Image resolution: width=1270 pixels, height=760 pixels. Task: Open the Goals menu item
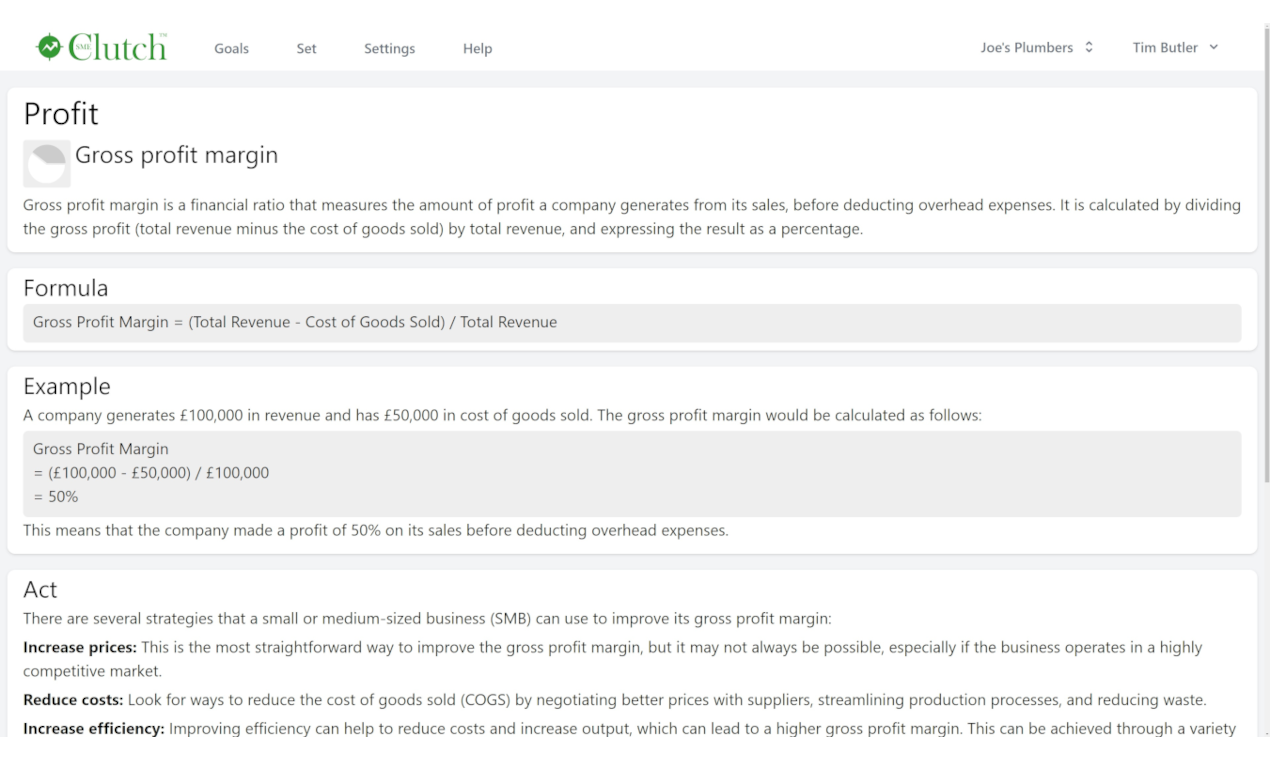point(232,48)
